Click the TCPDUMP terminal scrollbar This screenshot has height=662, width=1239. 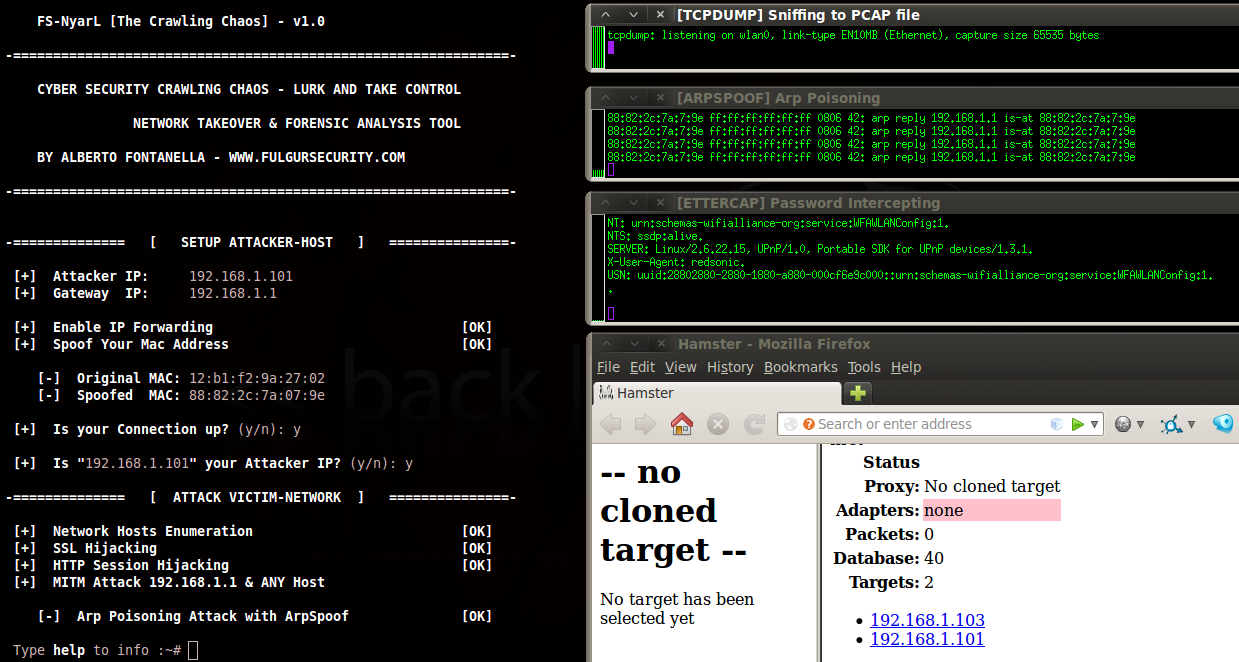[597, 49]
